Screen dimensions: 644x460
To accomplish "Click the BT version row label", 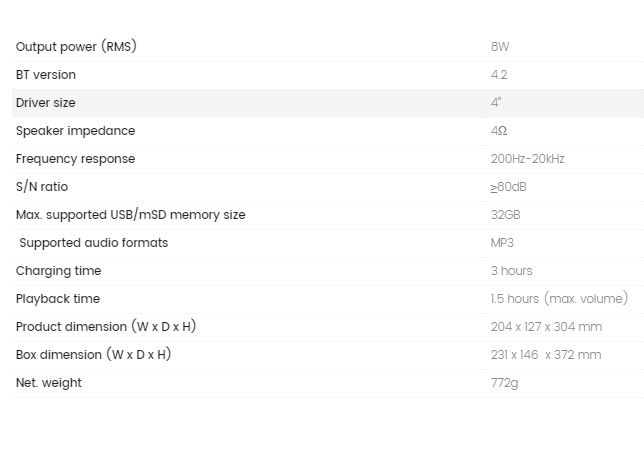I will [x=46, y=75].
